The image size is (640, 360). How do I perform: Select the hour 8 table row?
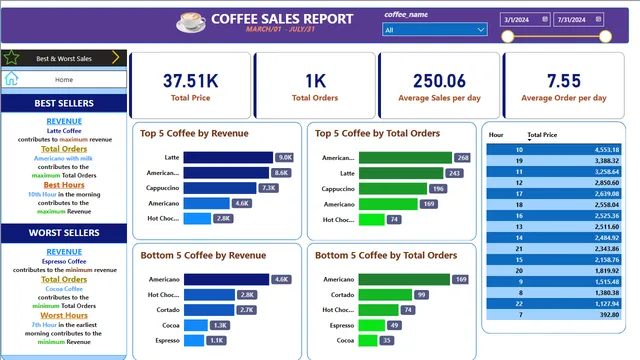(554, 293)
